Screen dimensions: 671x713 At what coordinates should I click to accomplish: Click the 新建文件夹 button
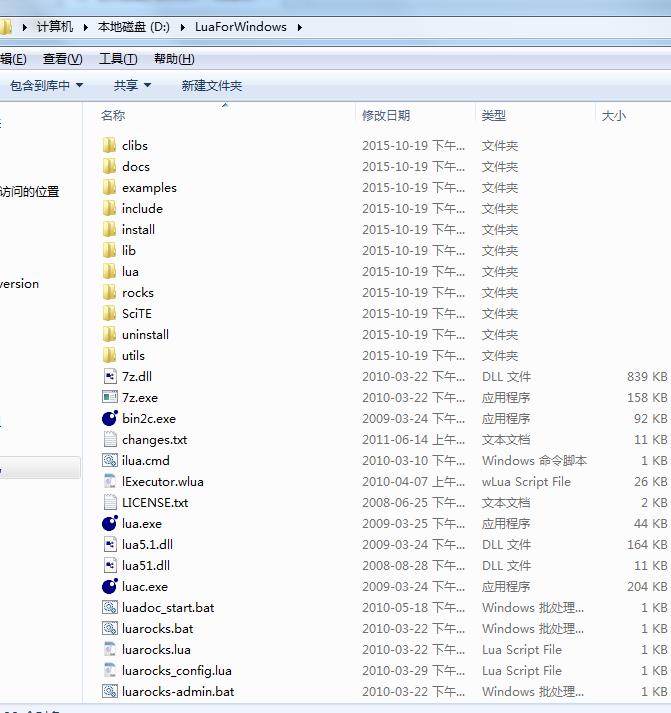point(211,86)
